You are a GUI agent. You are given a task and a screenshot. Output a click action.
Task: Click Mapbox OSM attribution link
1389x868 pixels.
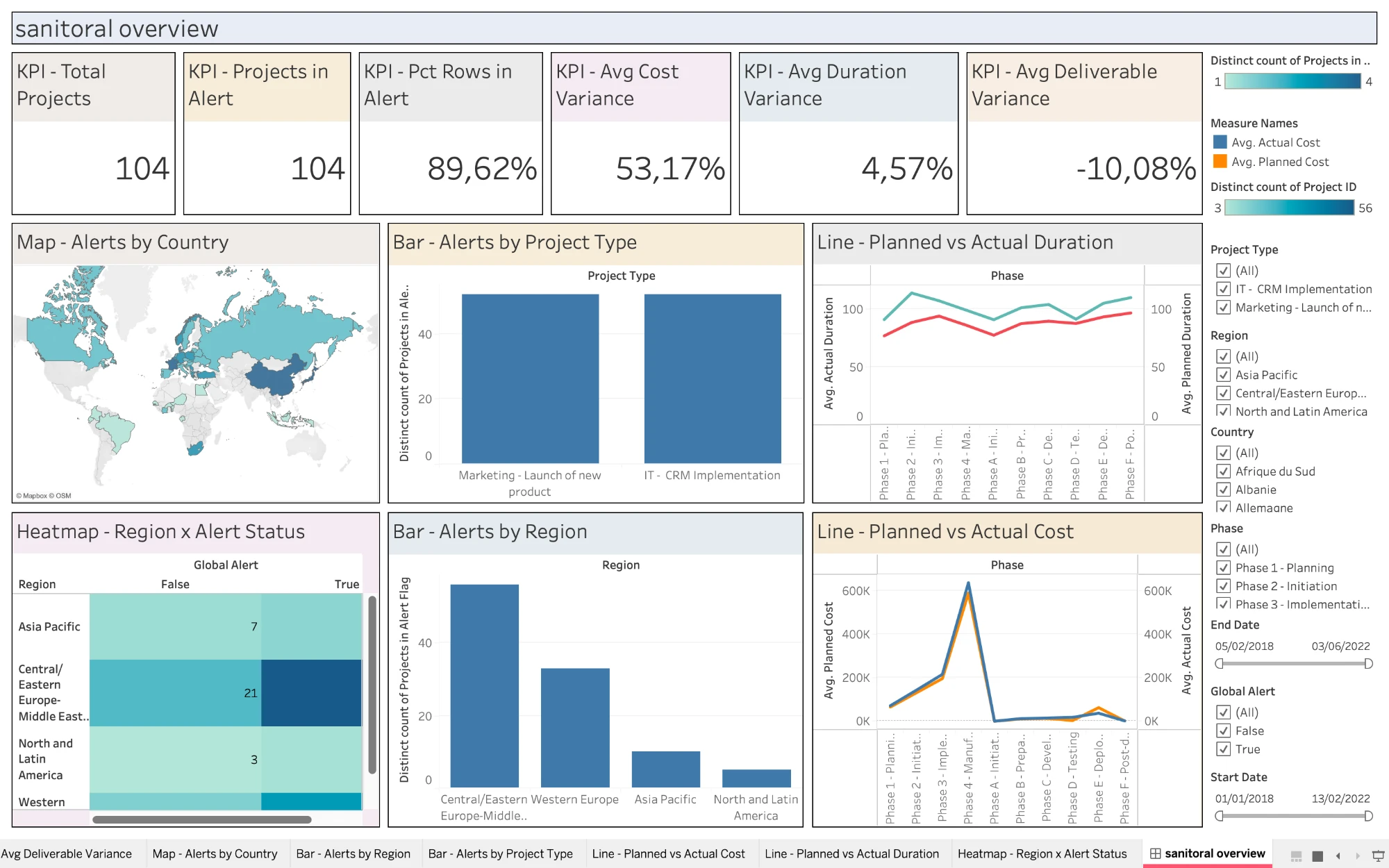tap(43, 496)
